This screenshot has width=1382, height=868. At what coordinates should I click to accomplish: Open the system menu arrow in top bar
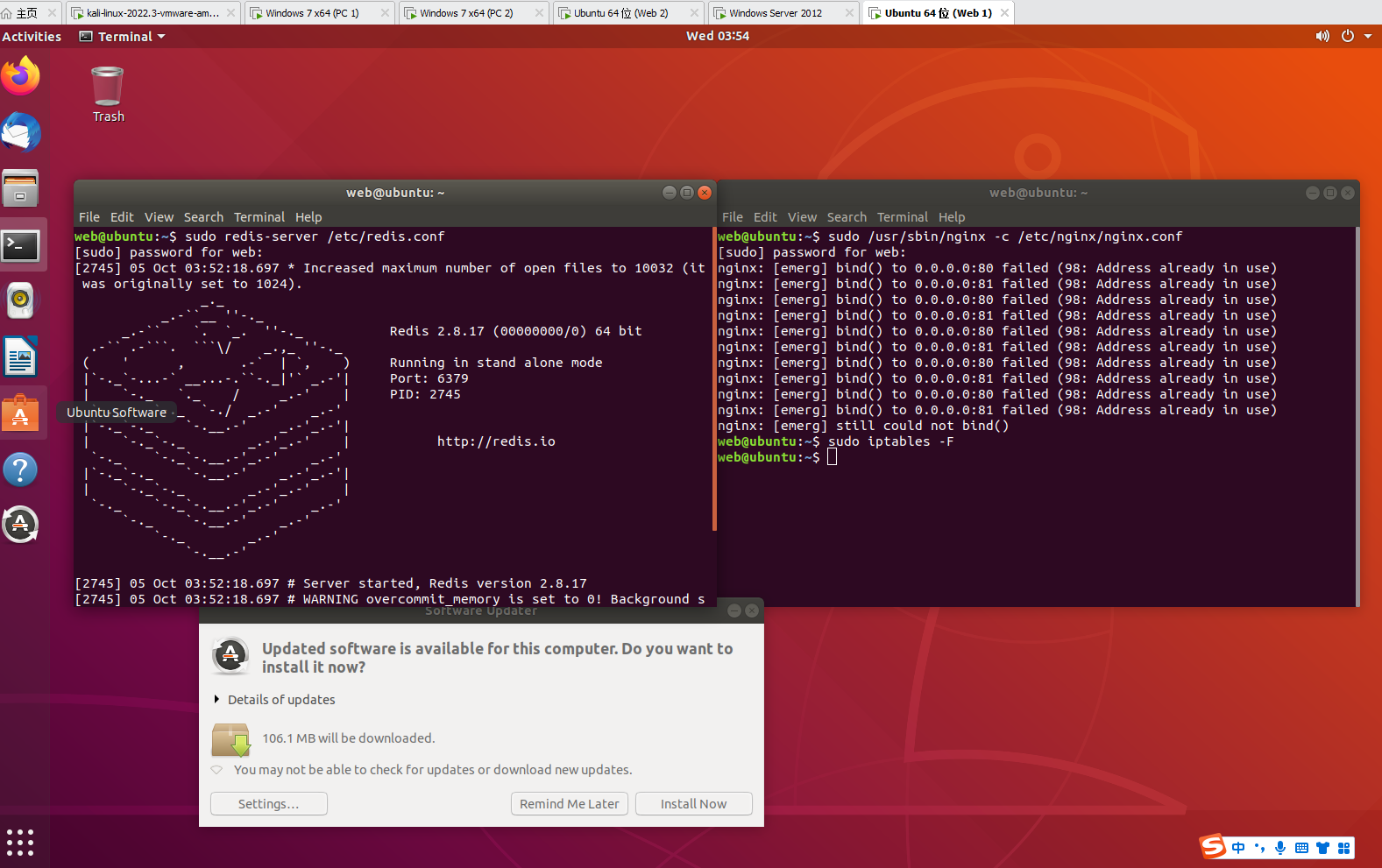tap(1368, 37)
